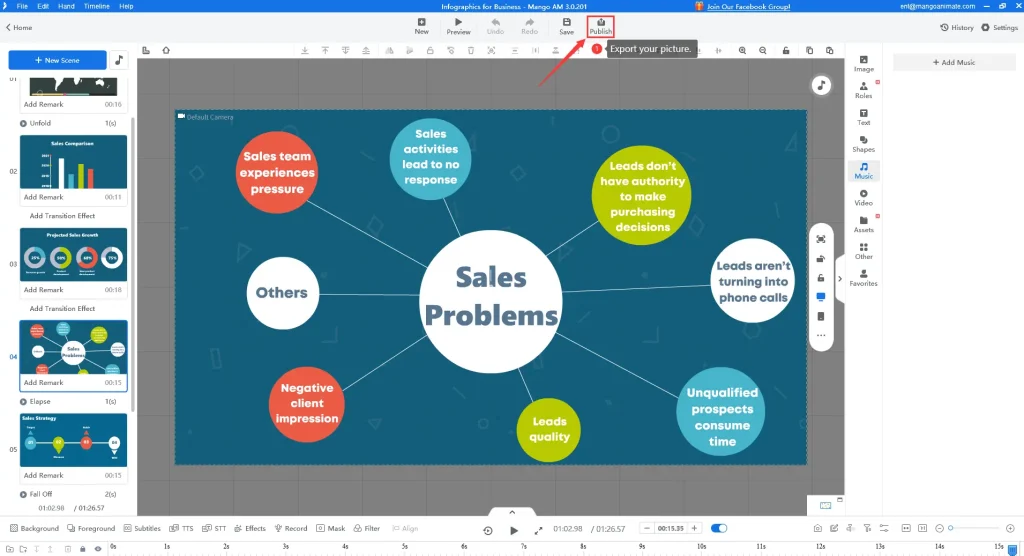Click the Publish button in top toolbar
Screen dimensions: 1024x556
tap(600, 26)
